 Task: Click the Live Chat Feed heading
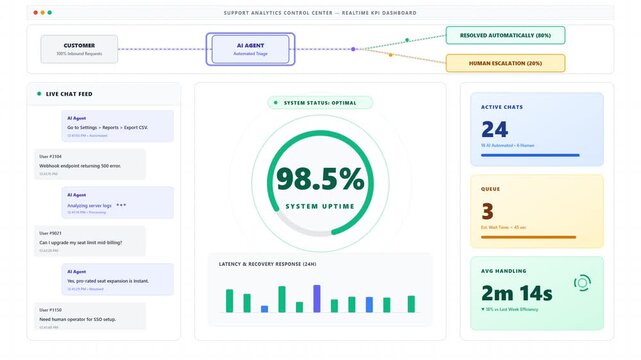pos(69,94)
